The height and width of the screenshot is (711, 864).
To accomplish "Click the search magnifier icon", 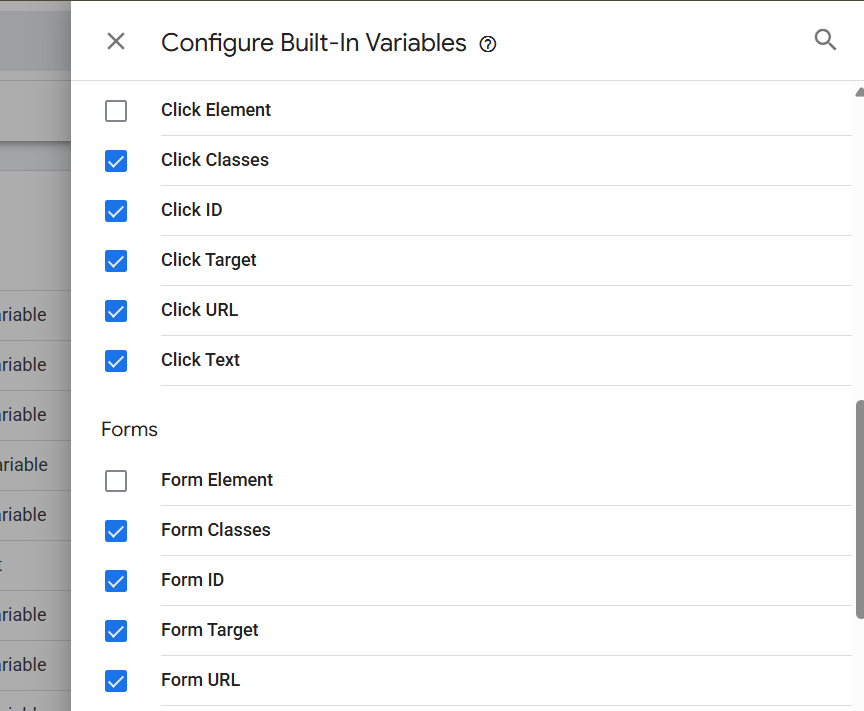I will [x=825, y=40].
